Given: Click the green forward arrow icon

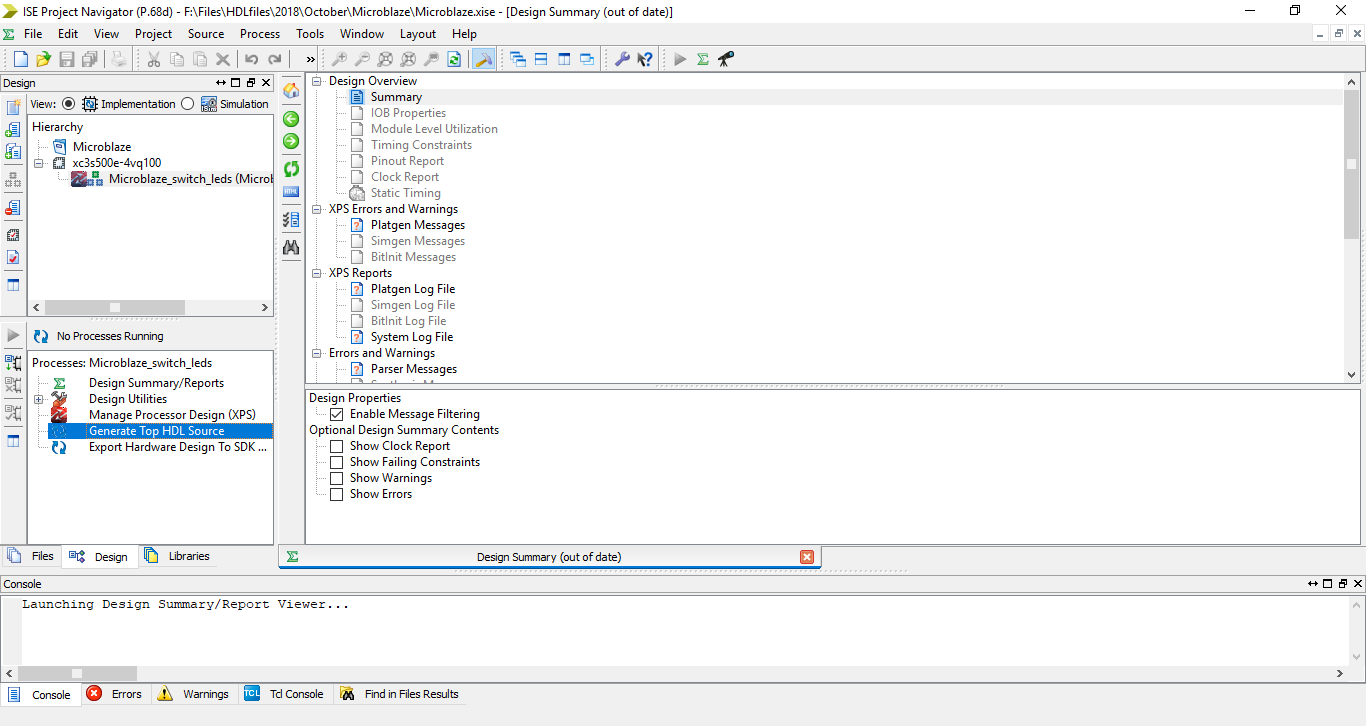Looking at the screenshot, I should tap(291, 141).
